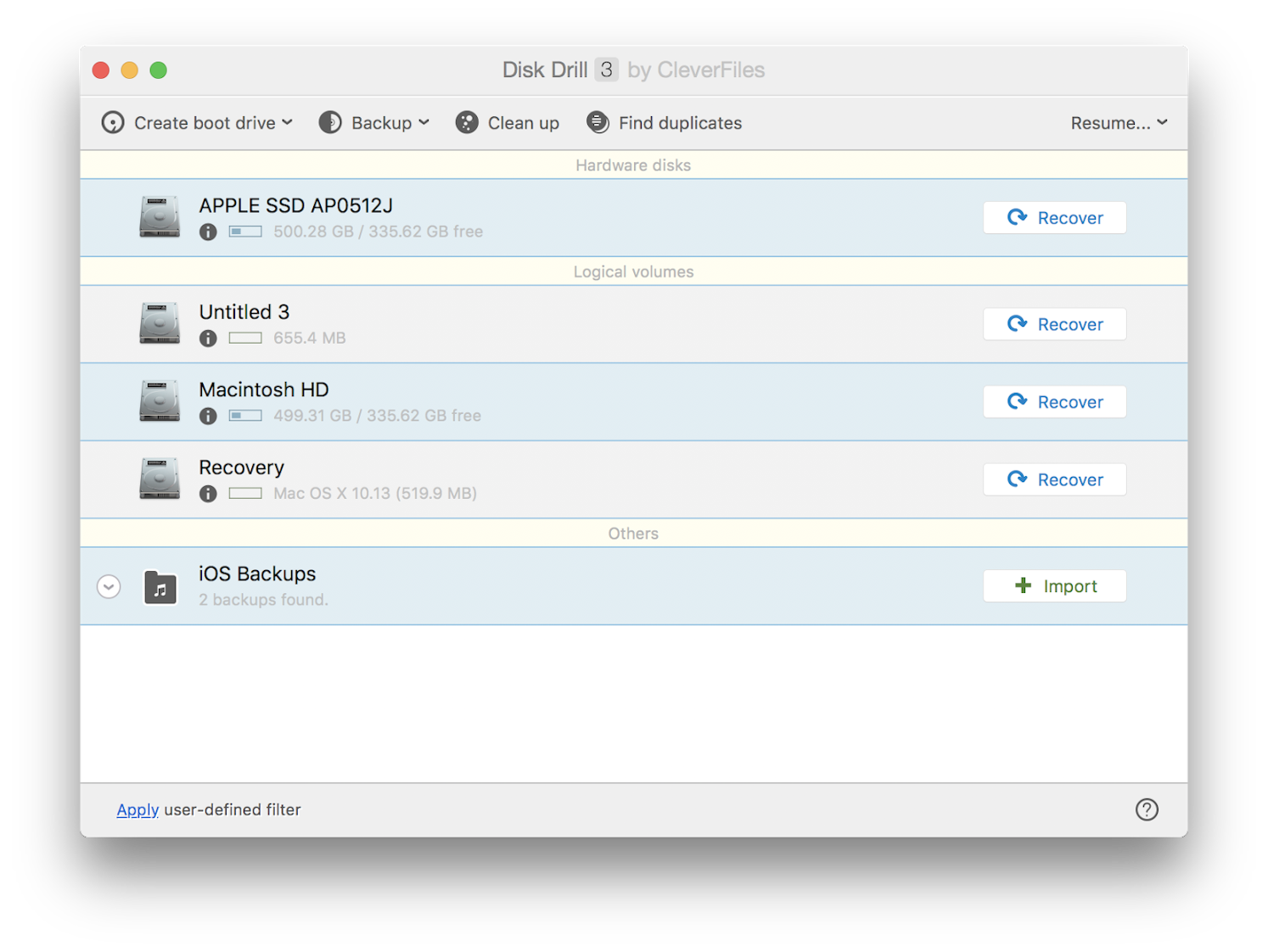The image size is (1268, 952).
Task: Click the storage usage bar for APPLE SSD
Action: point(245,231)
